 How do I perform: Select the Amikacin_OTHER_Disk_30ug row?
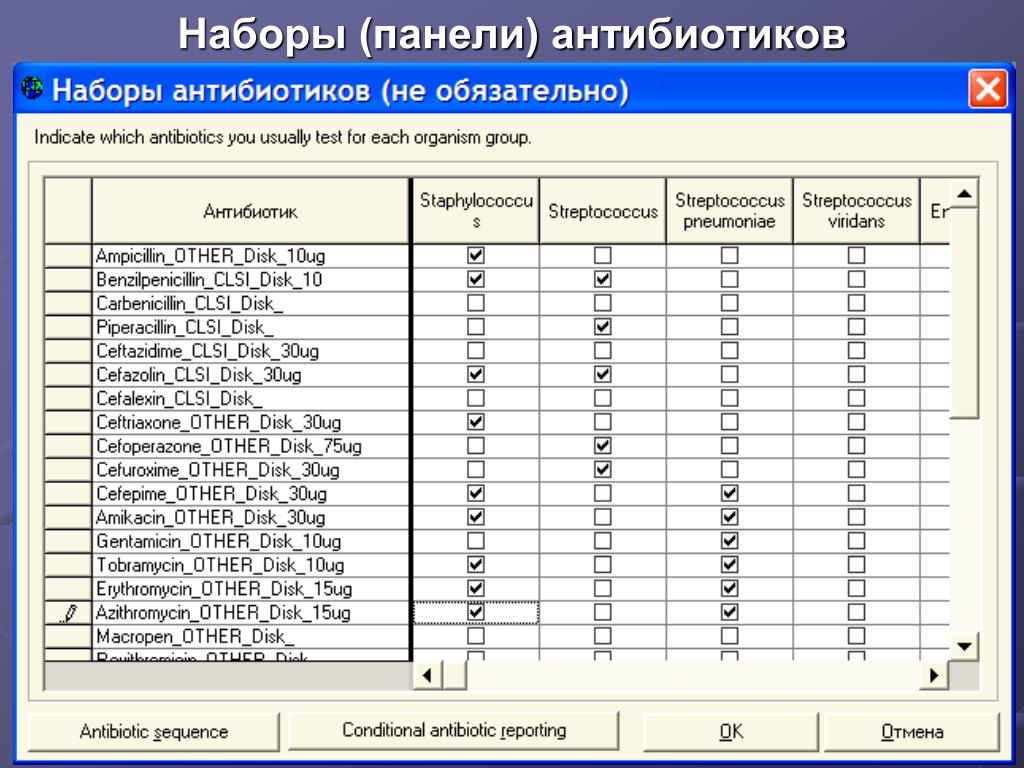(251, 518)
